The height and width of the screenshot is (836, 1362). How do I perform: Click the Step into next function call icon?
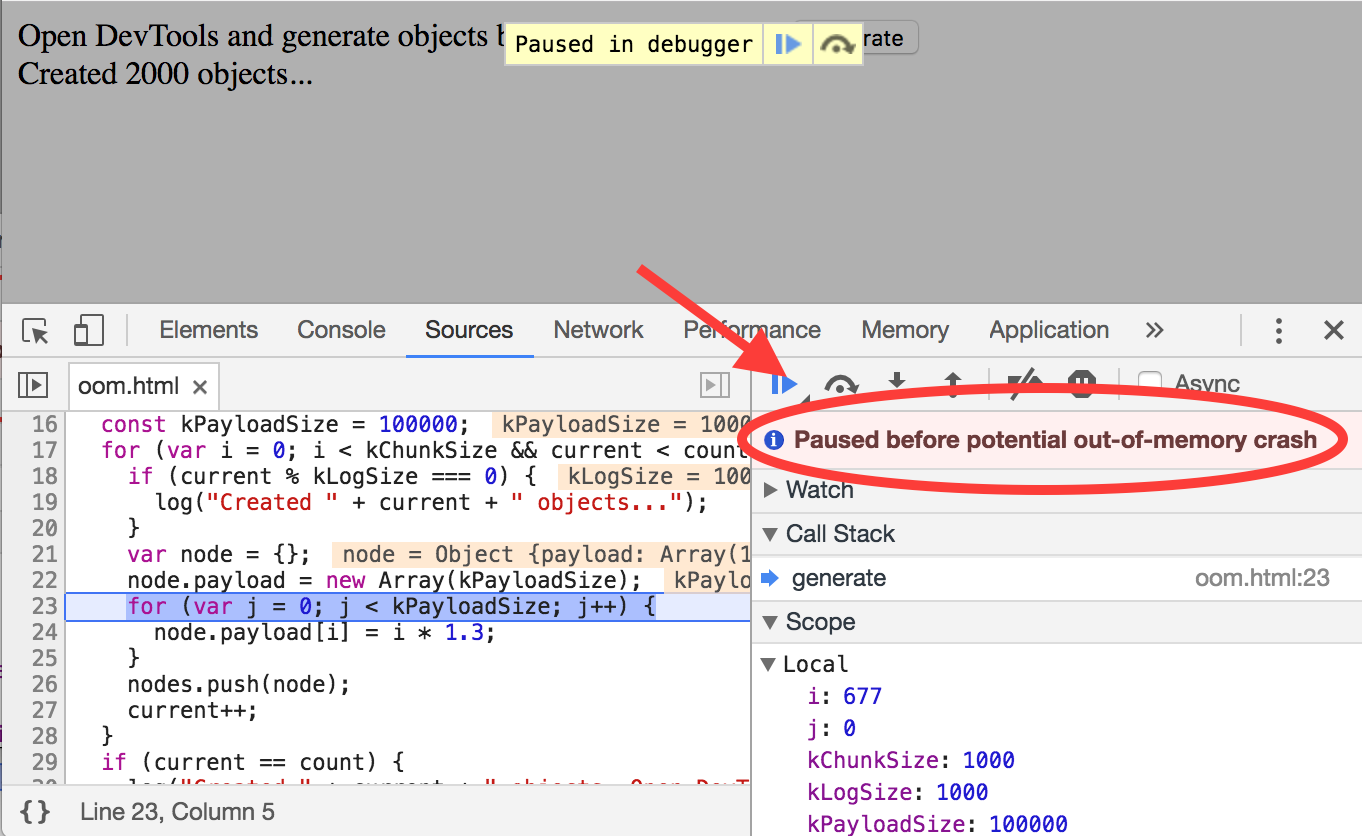point(896,385)
